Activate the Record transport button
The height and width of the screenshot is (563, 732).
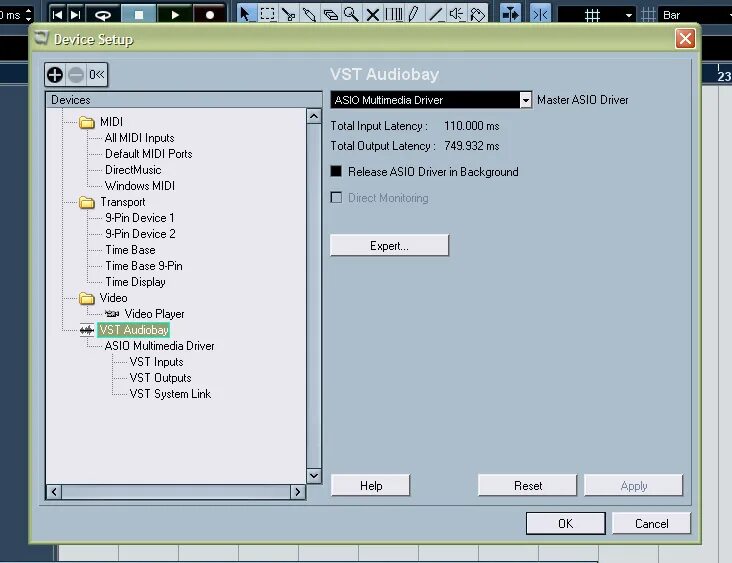210,14
